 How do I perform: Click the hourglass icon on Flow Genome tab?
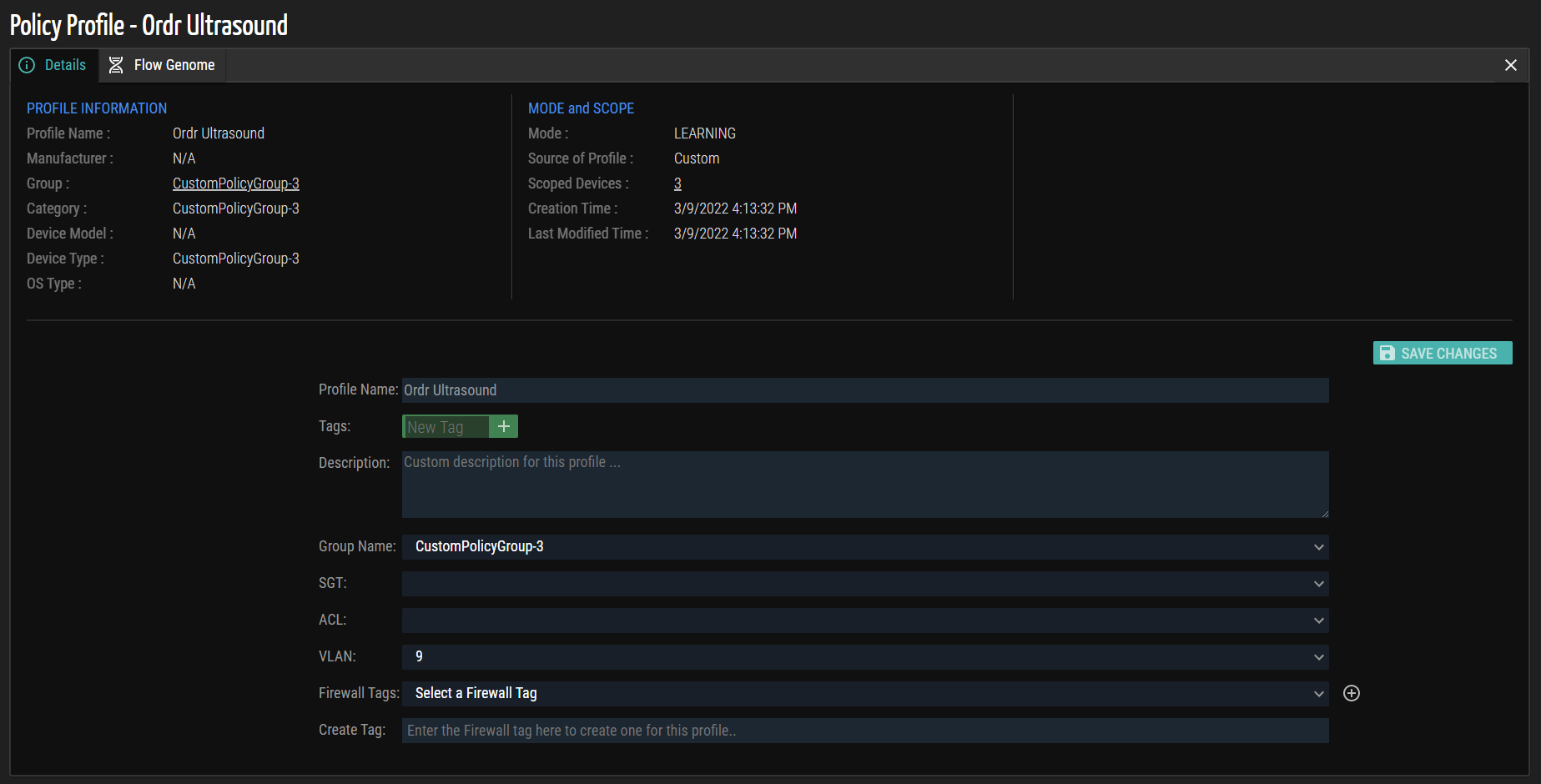click(x=116, y=65)
